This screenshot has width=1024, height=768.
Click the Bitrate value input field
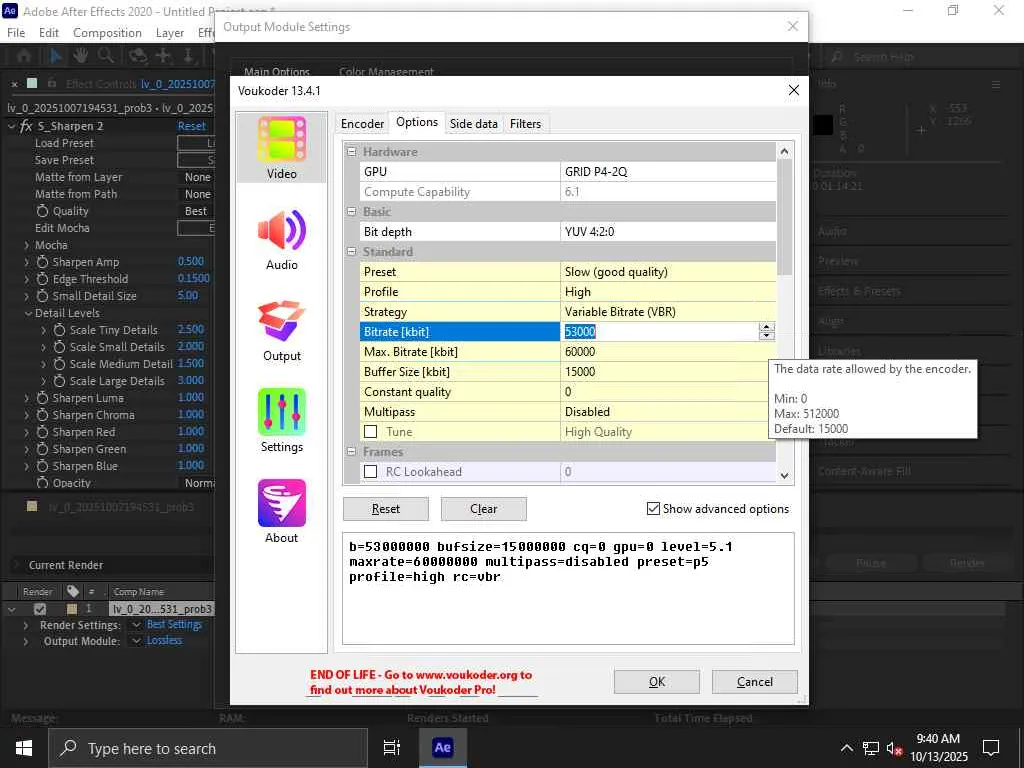coord(660,332)
